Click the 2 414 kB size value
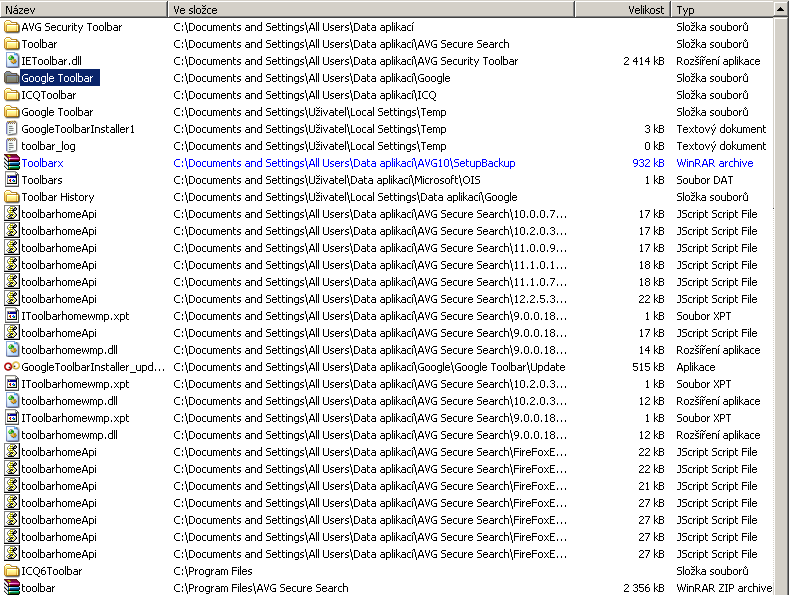 [644, 61]
